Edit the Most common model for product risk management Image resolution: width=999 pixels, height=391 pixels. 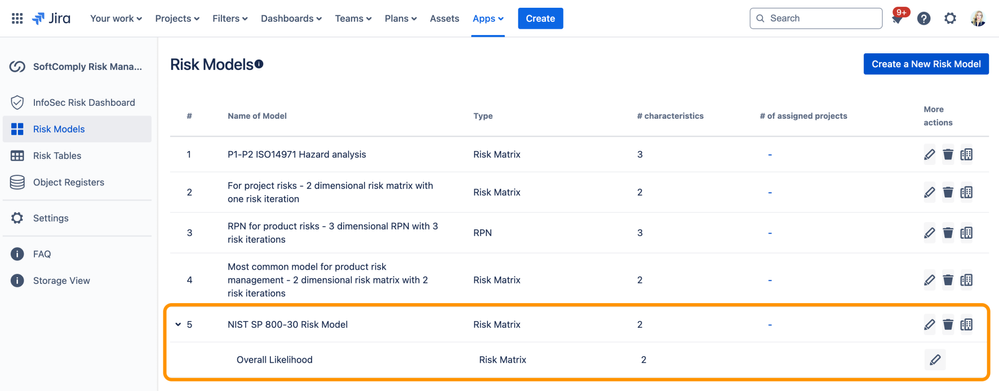(930, 280)
